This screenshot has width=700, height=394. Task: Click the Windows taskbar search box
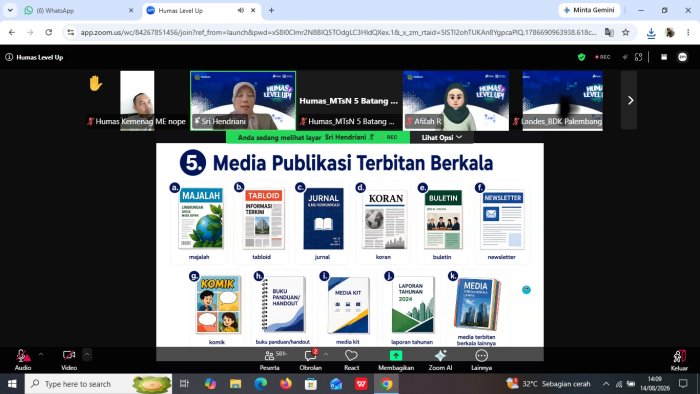tap(98, 384)
